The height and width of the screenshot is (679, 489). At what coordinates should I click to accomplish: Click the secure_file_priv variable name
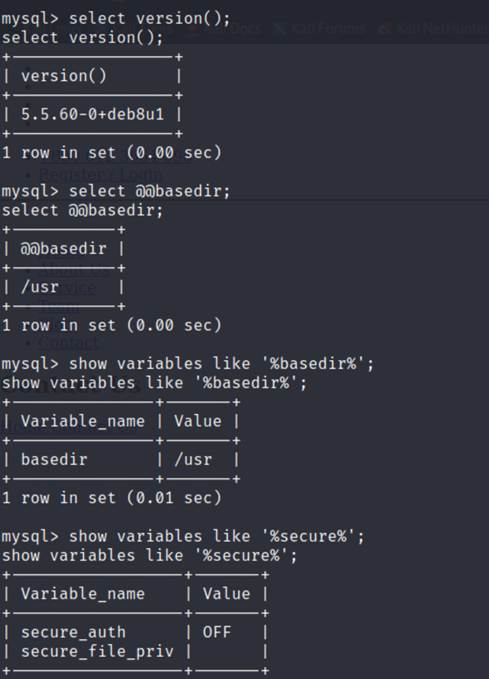(x=97, y=651)
